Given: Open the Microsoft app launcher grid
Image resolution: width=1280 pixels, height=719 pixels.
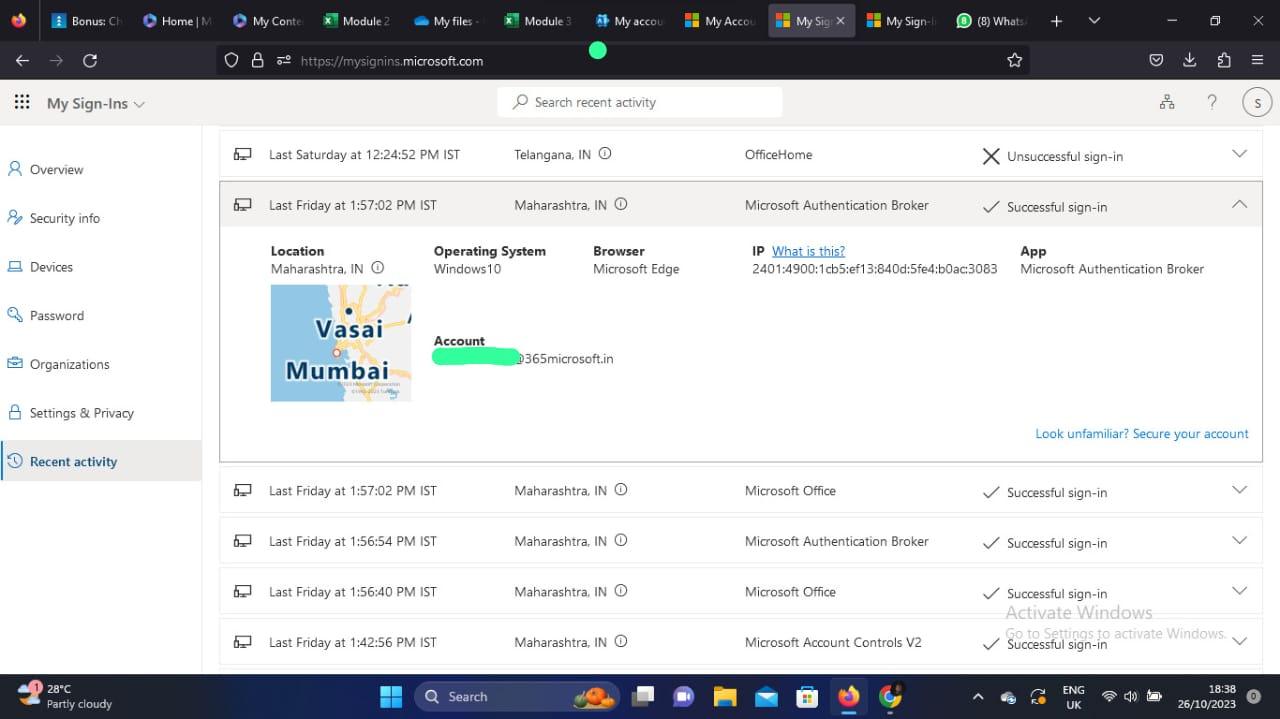Looking at the screenshot, I should [x=22, y=103].
